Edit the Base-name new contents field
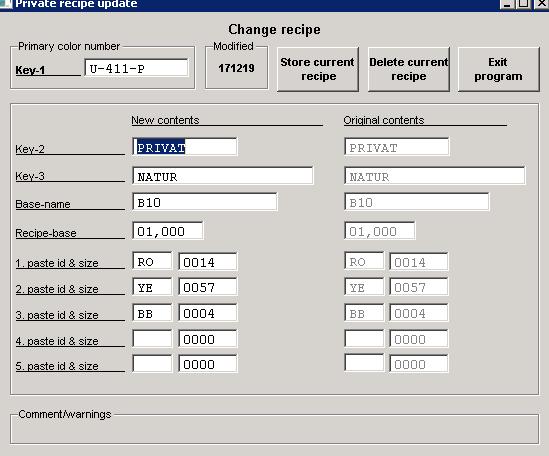549x456 pixels. [x=204, y=202]
